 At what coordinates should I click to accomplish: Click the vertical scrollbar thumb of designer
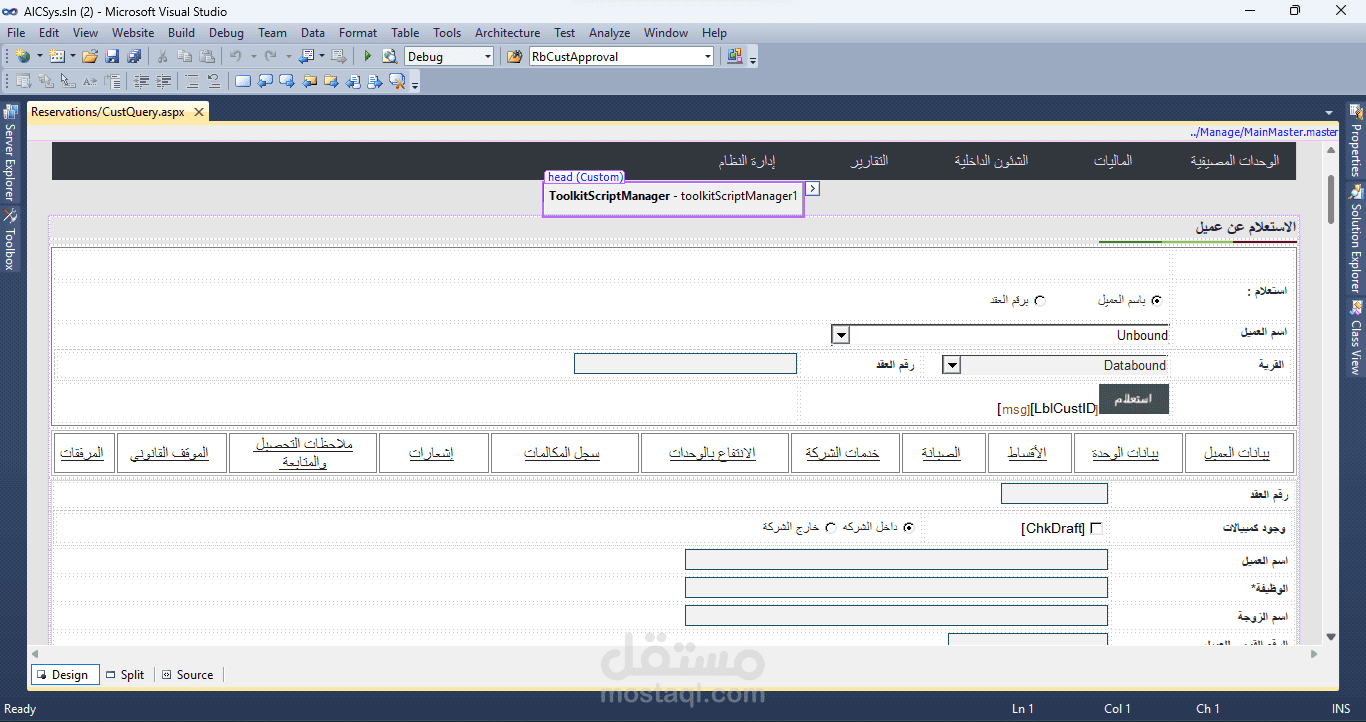coord(1331,200)
